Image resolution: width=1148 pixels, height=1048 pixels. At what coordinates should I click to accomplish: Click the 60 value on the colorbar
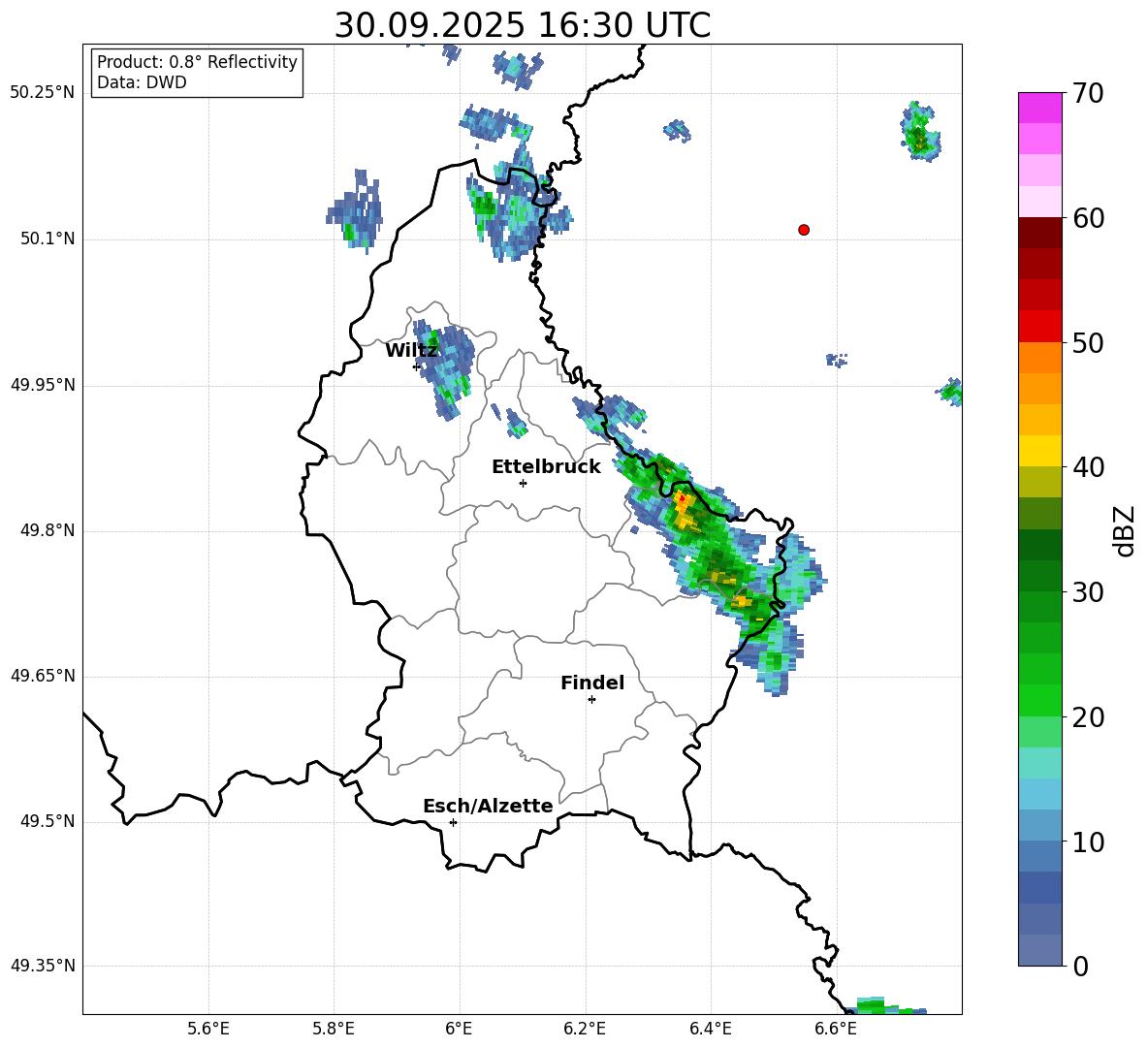pyautogui.click(x=1087, y=218)
